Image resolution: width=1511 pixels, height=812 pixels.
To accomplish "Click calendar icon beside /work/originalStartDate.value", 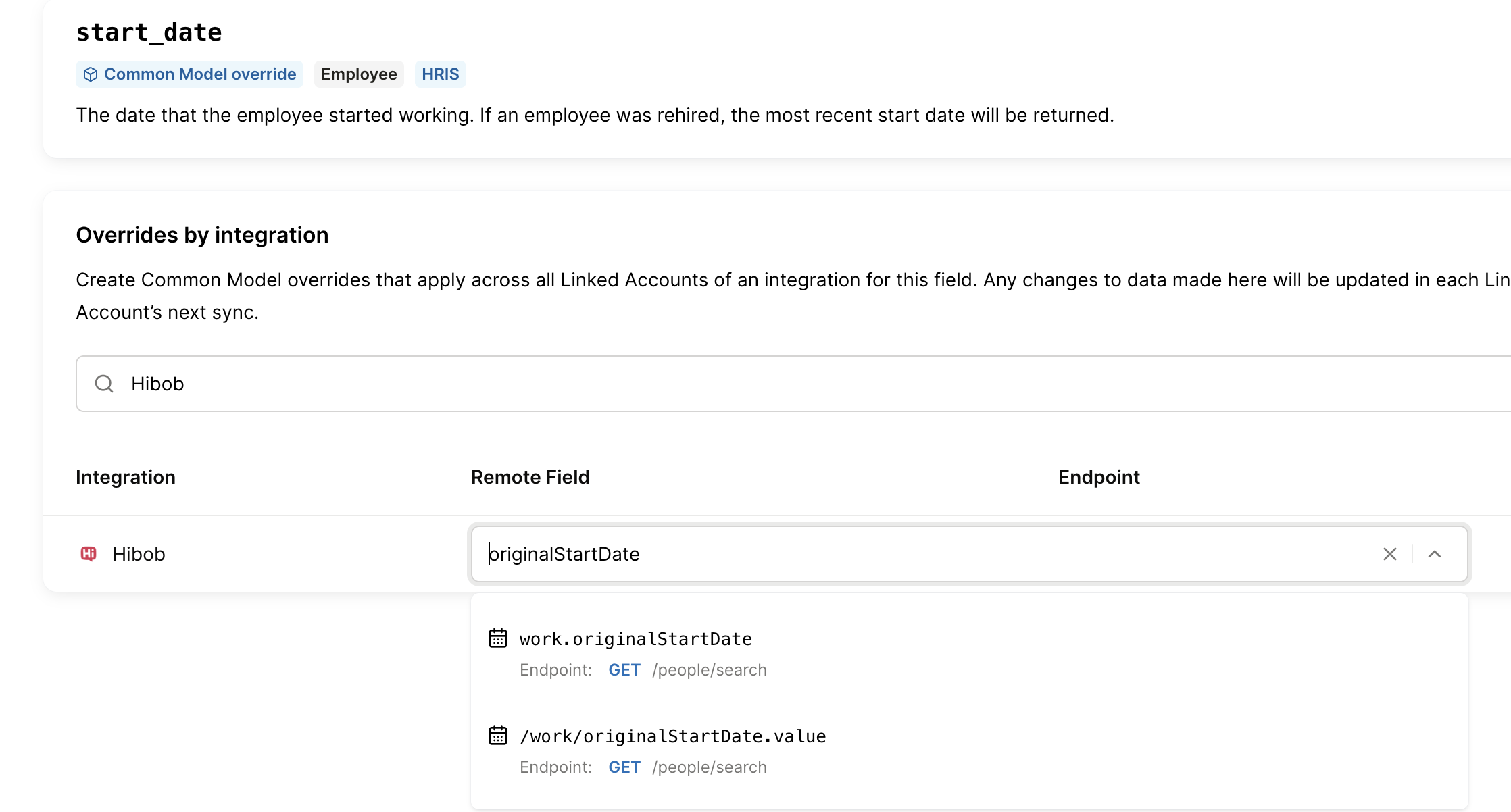I will pyautogui.click(x=498, y=736).
